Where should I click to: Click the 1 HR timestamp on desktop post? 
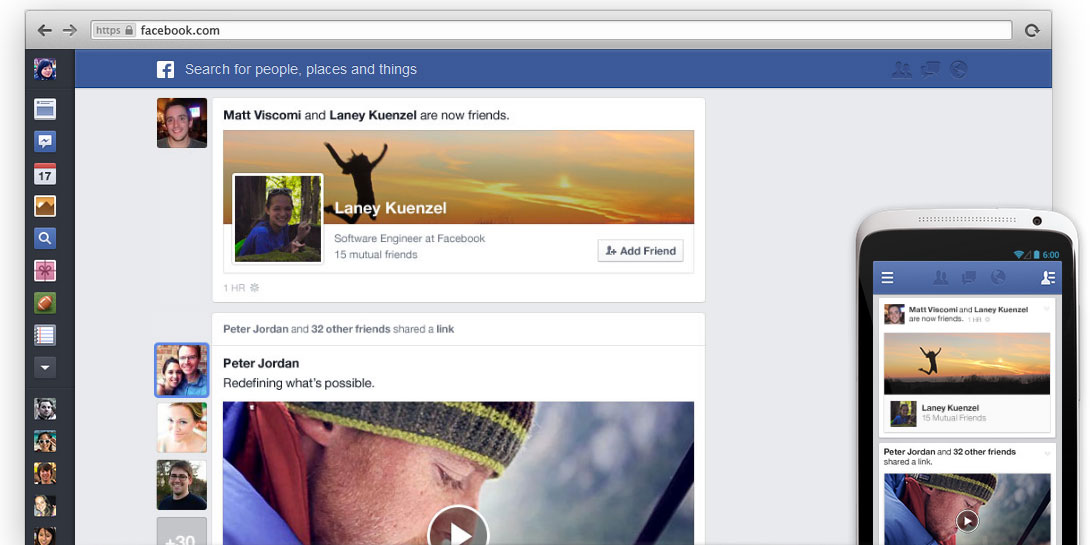click(234, 288)
